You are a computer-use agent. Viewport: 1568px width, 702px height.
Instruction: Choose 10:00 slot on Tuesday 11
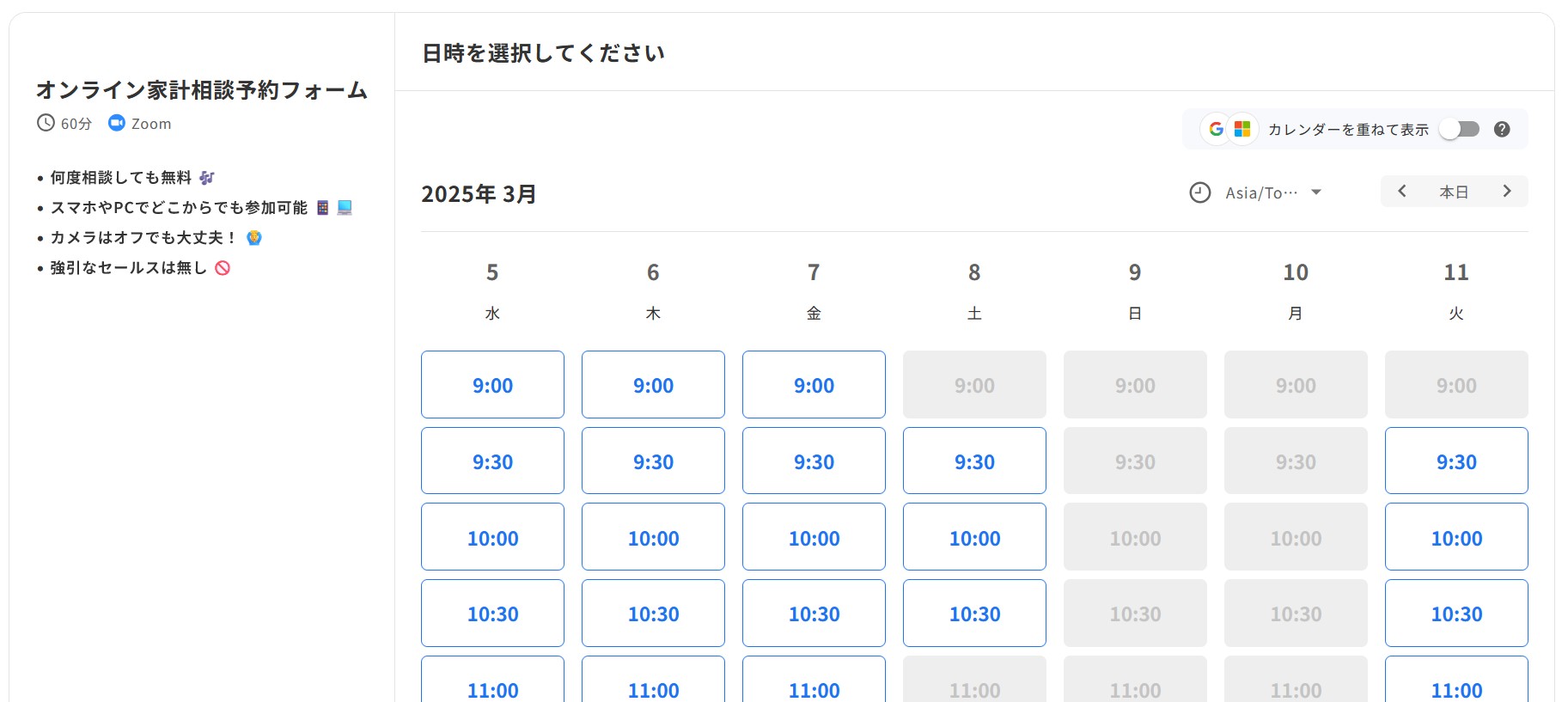tap(1456, 537)
